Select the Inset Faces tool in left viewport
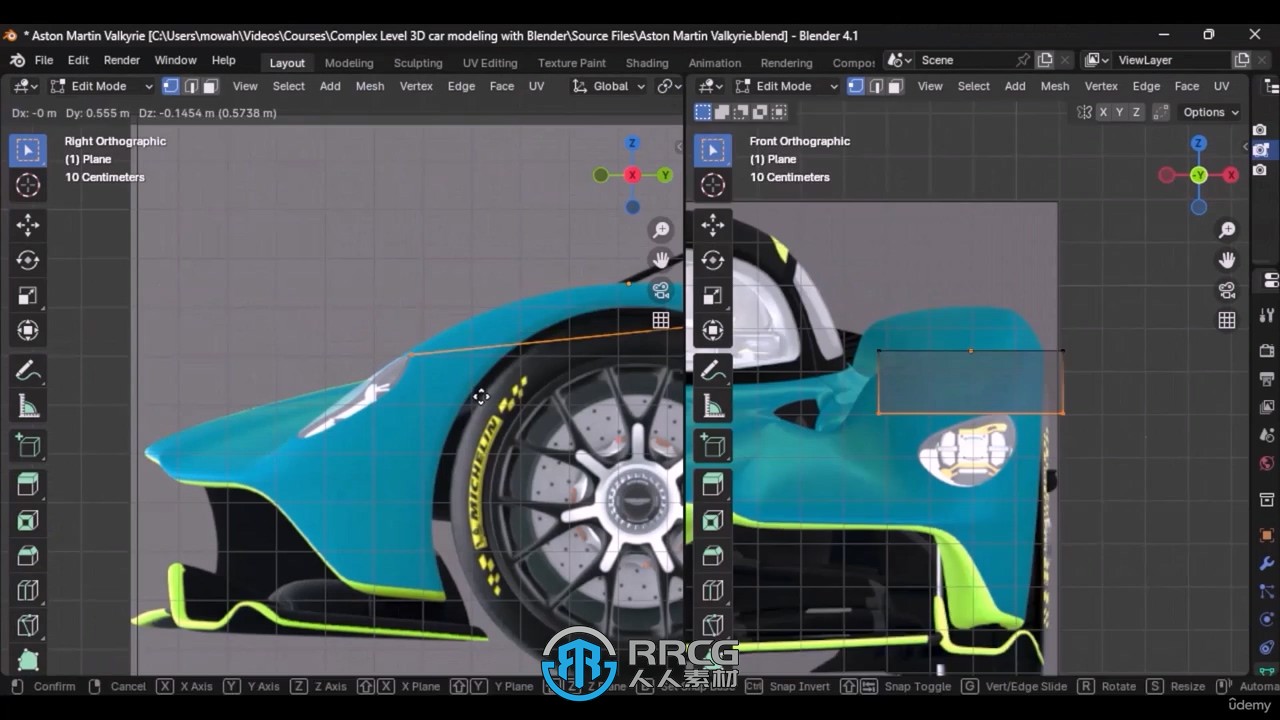 (28, 520)
